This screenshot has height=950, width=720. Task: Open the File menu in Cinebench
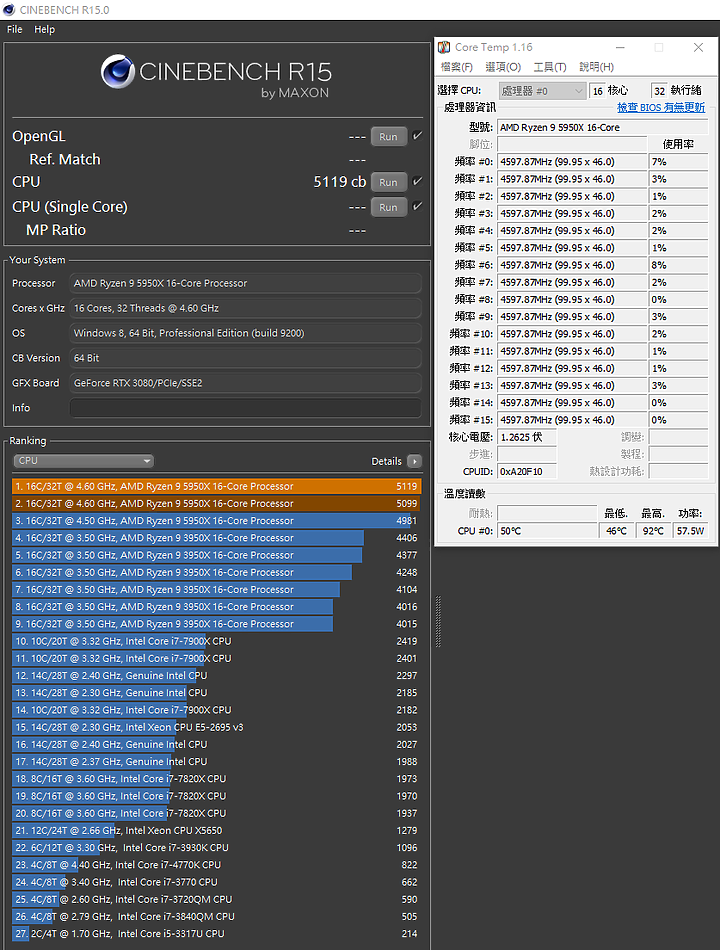[x=15, y=29]
